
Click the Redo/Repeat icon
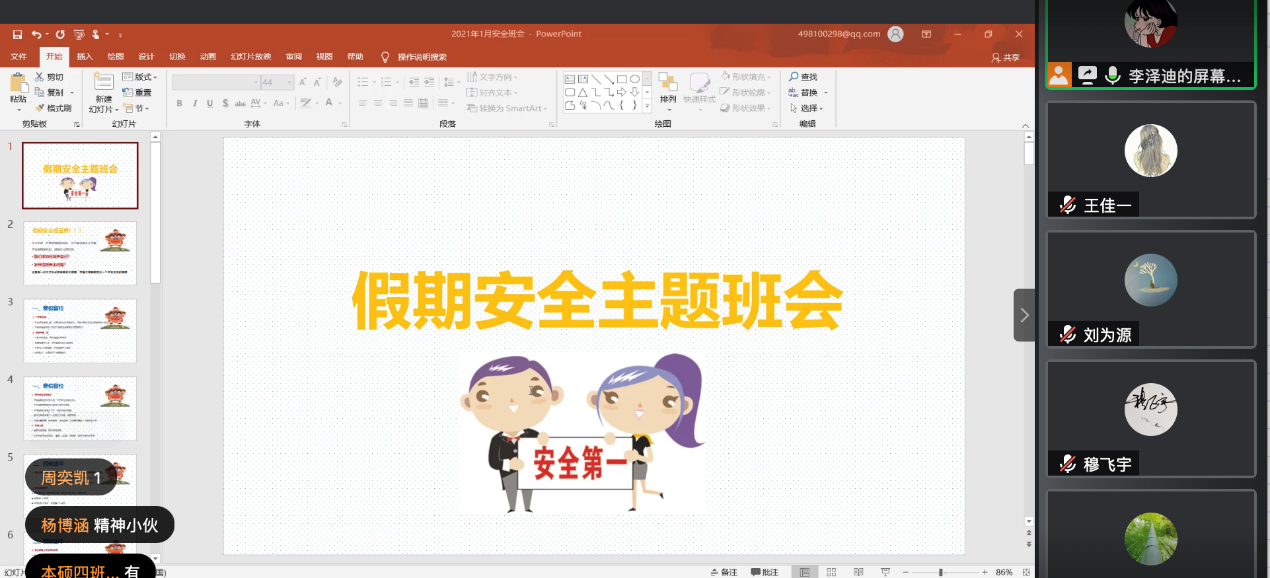pos(60,34)
